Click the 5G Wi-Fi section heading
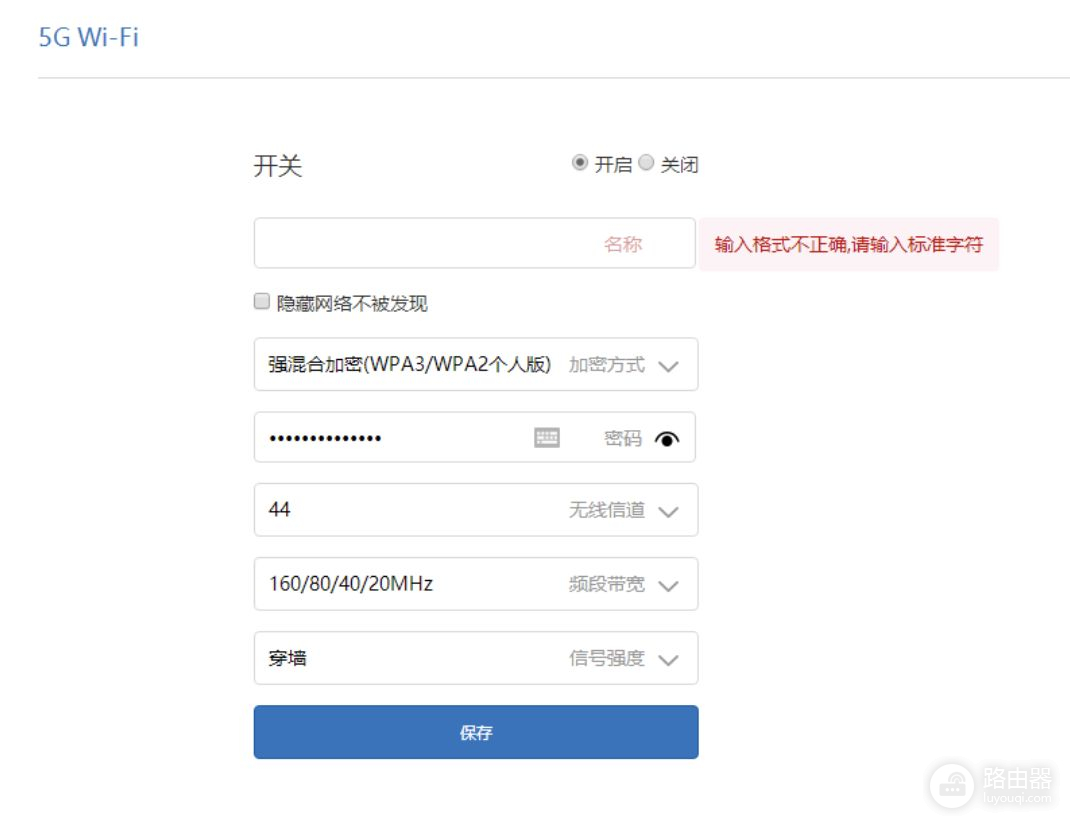1070x826 pixels. (88, 39)
